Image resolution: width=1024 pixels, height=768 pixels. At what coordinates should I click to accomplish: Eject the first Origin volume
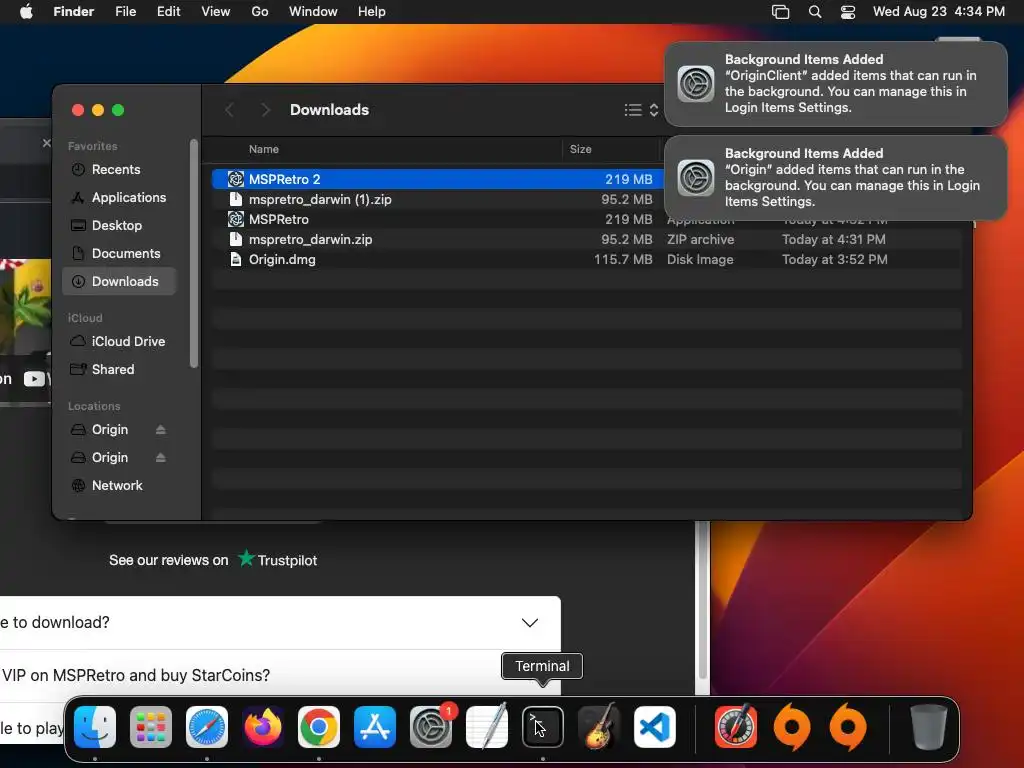(161, 430)
